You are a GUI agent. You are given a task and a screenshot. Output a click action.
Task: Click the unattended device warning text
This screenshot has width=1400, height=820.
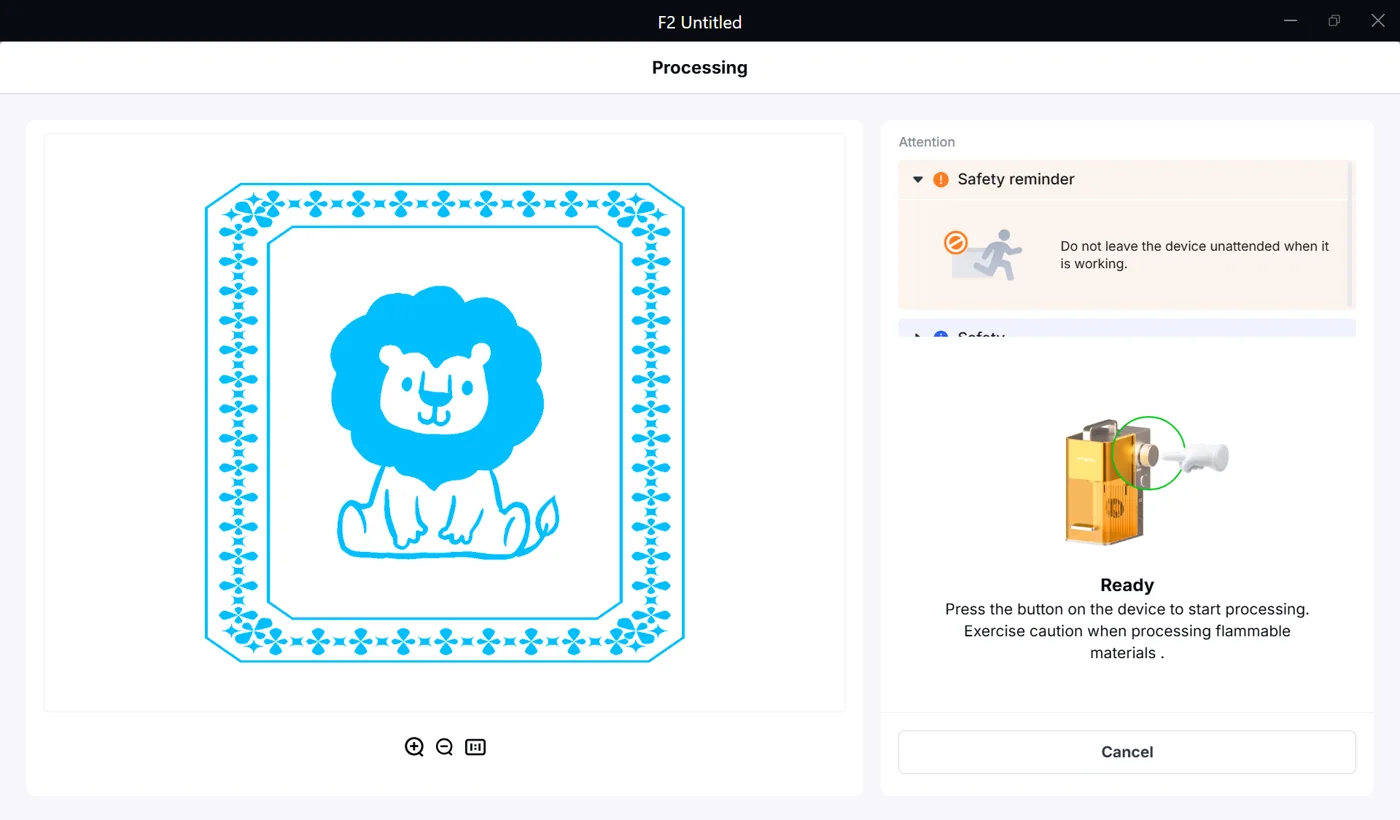tap(1195, 255)
